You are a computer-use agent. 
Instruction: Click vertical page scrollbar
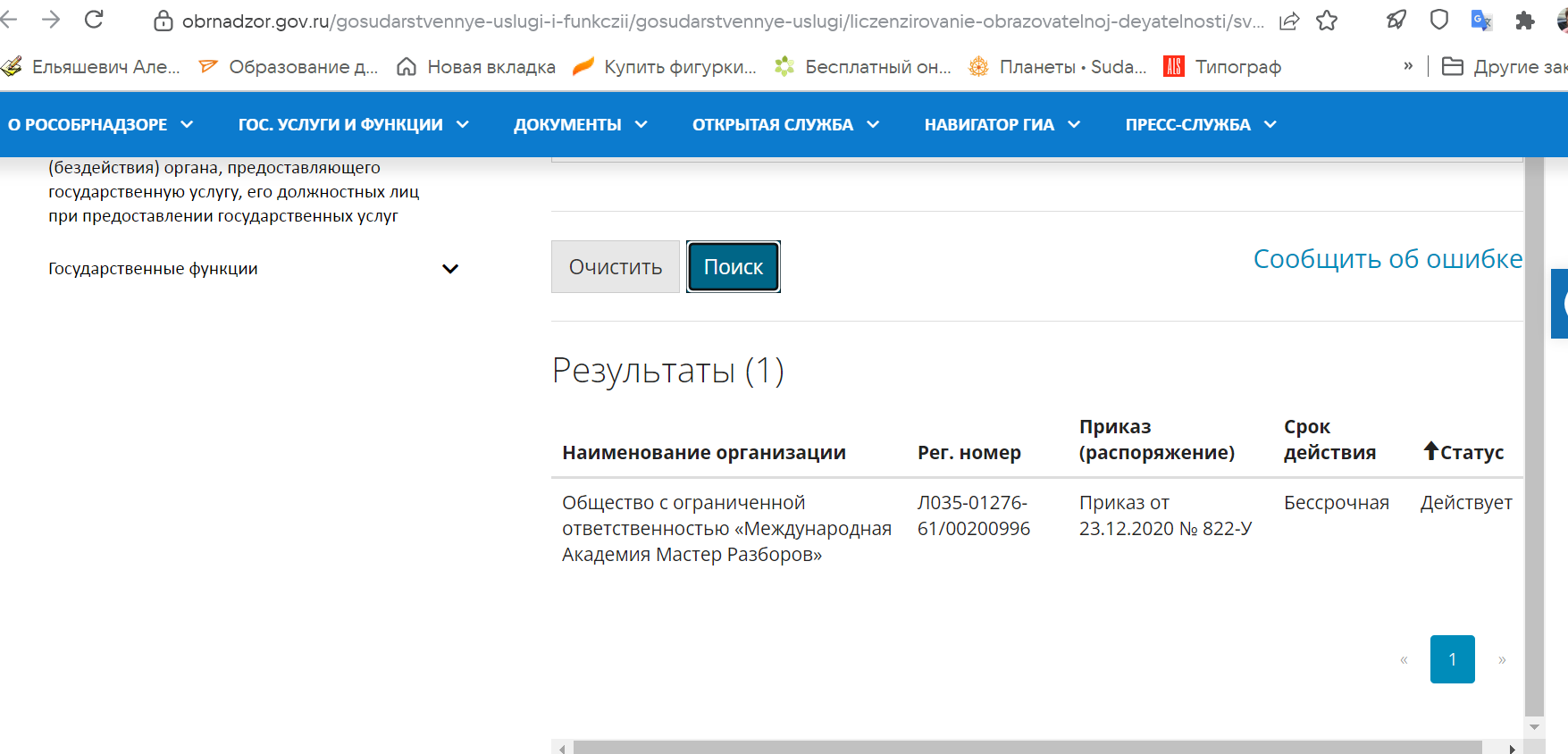pos(1535,438)
